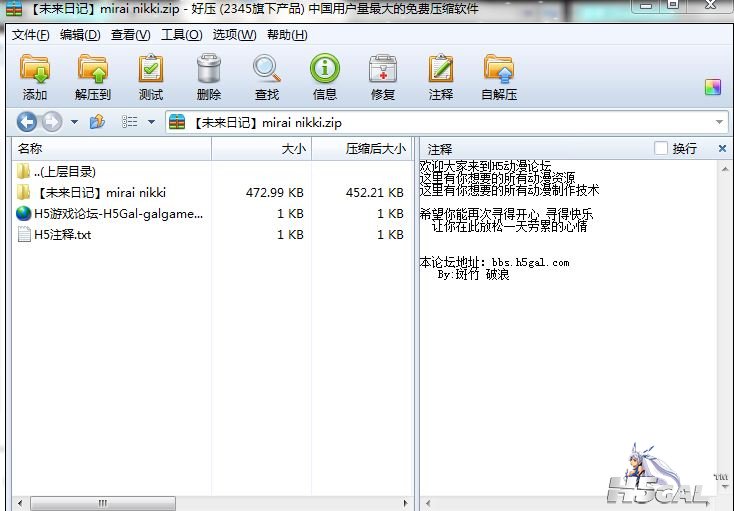The height and width of the screenshot is (511, 734).
Task: Go up one folder level icon
Action: 97,122
